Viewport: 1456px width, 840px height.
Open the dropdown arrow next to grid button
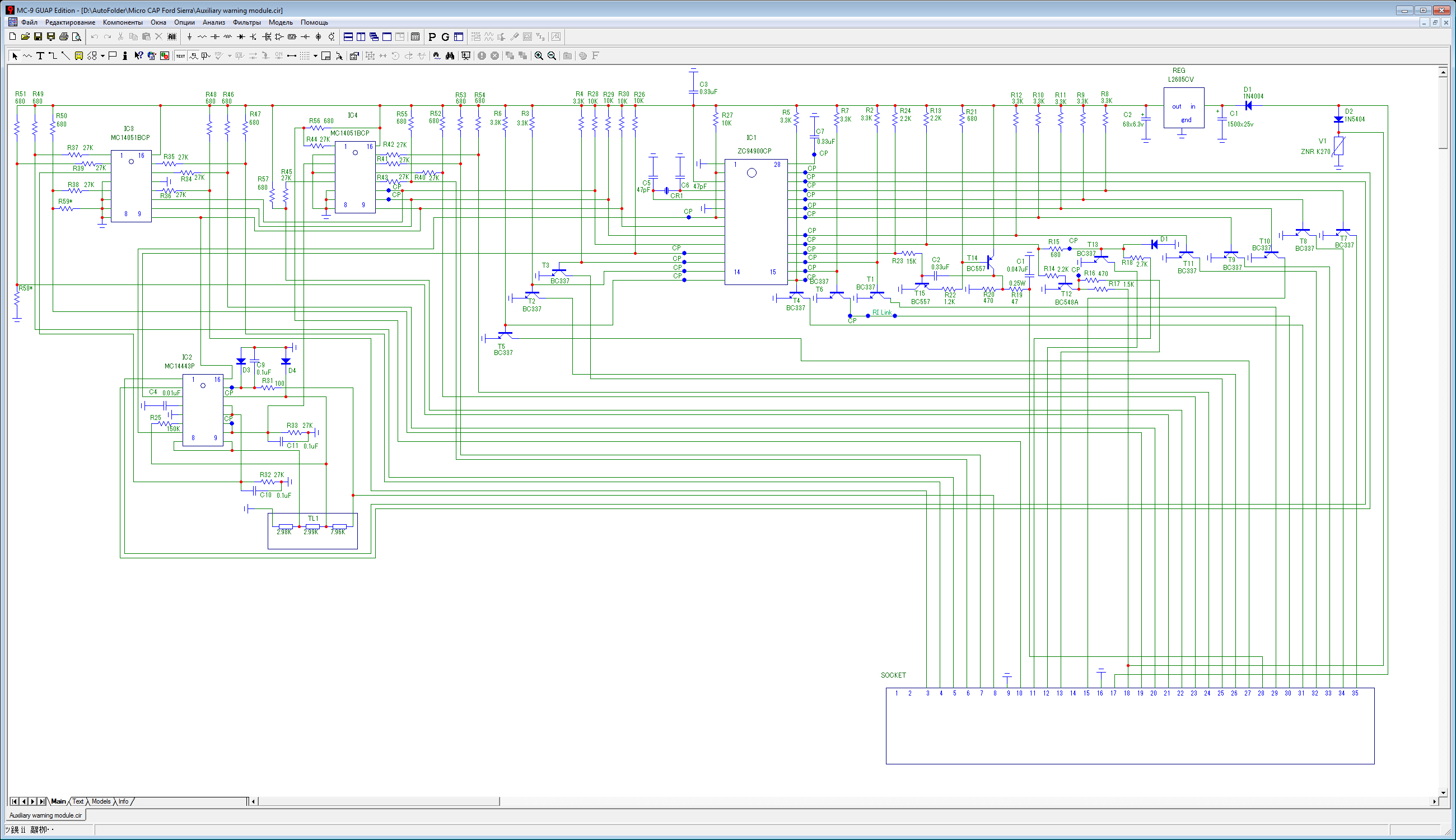(315, 56)
